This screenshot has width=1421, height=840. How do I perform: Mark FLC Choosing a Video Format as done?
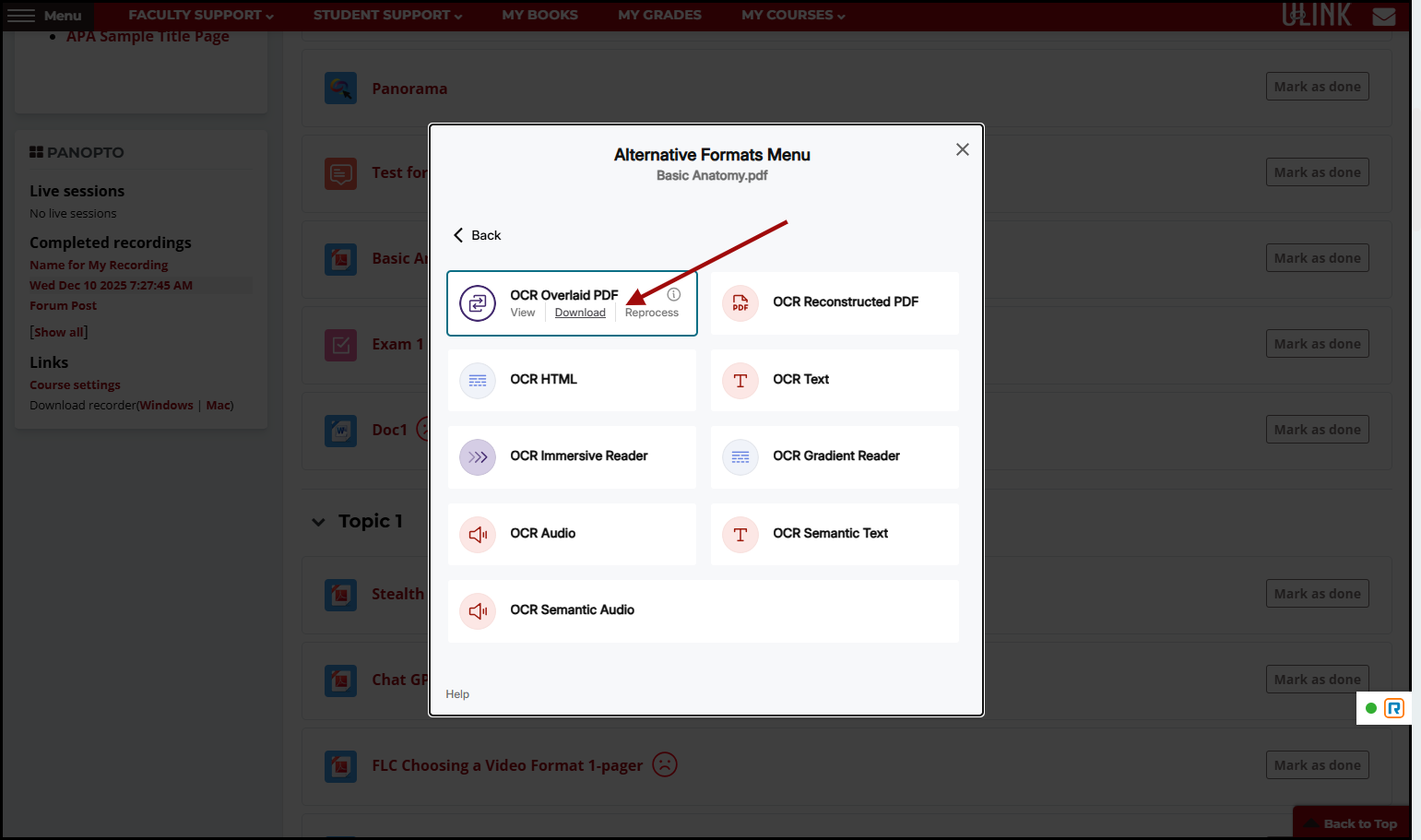pyautogui.click(x=1318, y=765)
